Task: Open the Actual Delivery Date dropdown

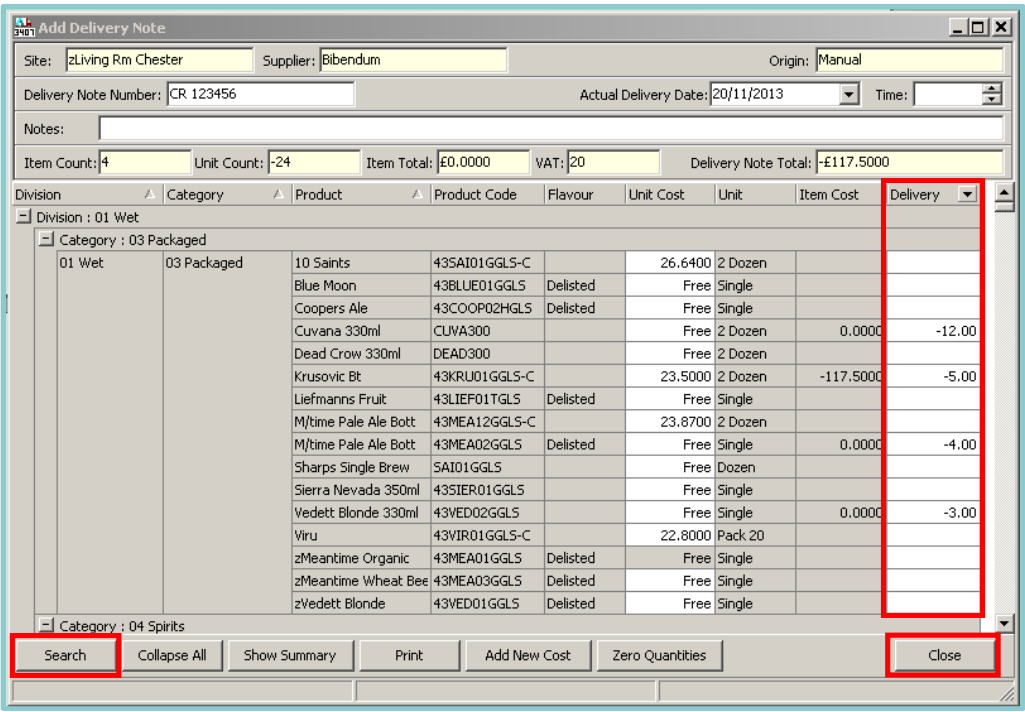Action: tap(849, 95)
